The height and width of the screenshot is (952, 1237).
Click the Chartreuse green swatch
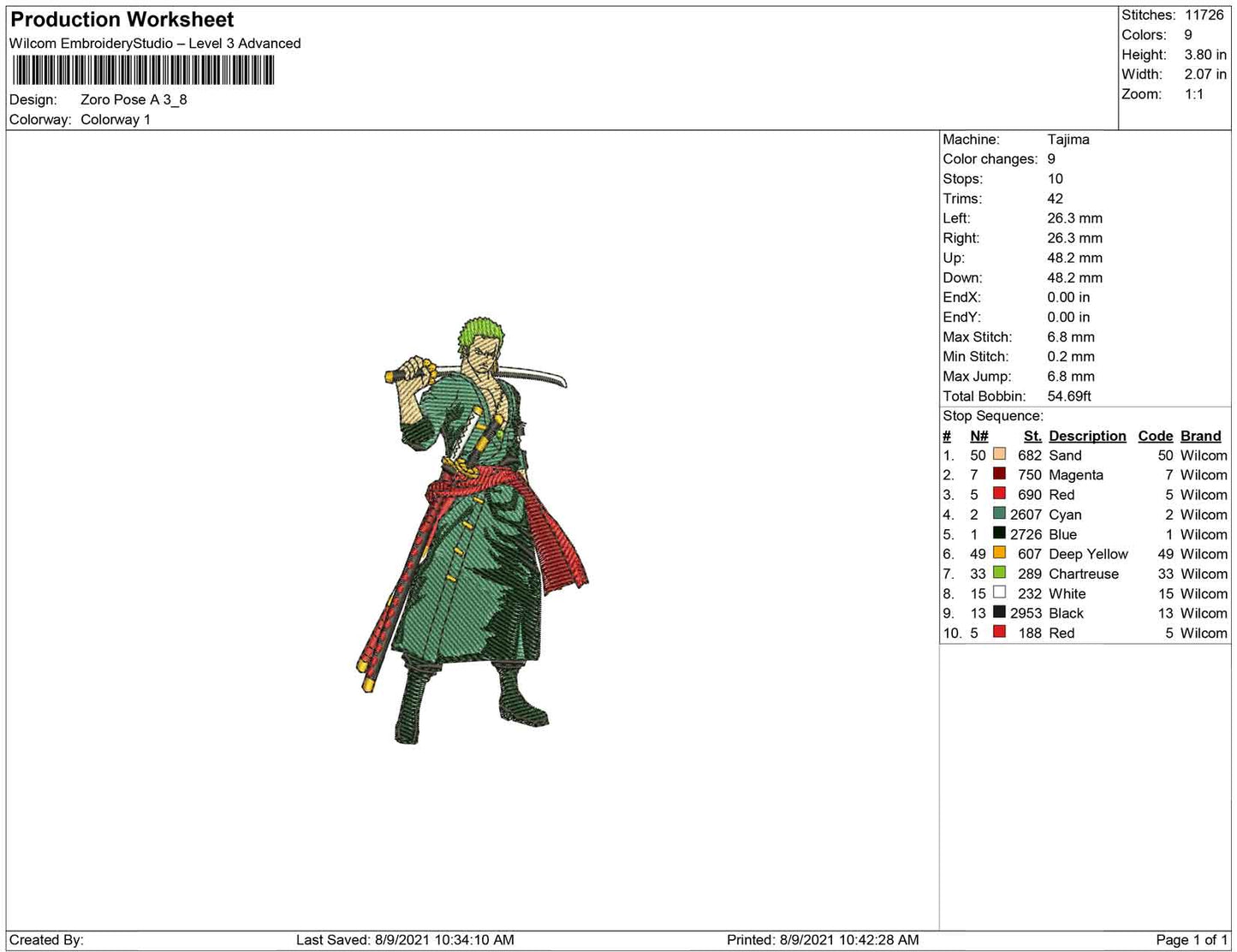click(x=999, y=573)
